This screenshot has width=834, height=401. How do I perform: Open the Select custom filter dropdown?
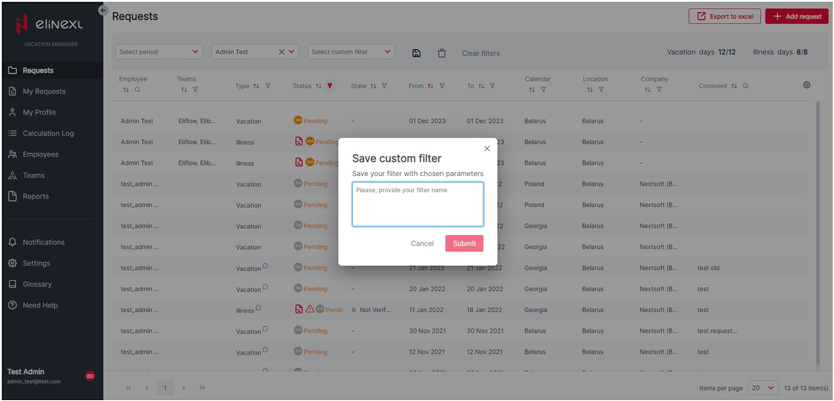click(350, 52)
